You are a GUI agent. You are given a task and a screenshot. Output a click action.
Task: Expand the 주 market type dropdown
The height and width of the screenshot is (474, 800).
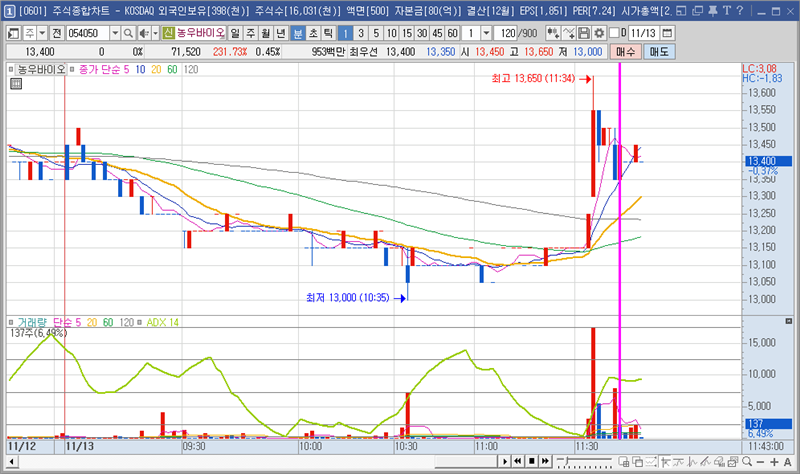click(x=38, y=33)
